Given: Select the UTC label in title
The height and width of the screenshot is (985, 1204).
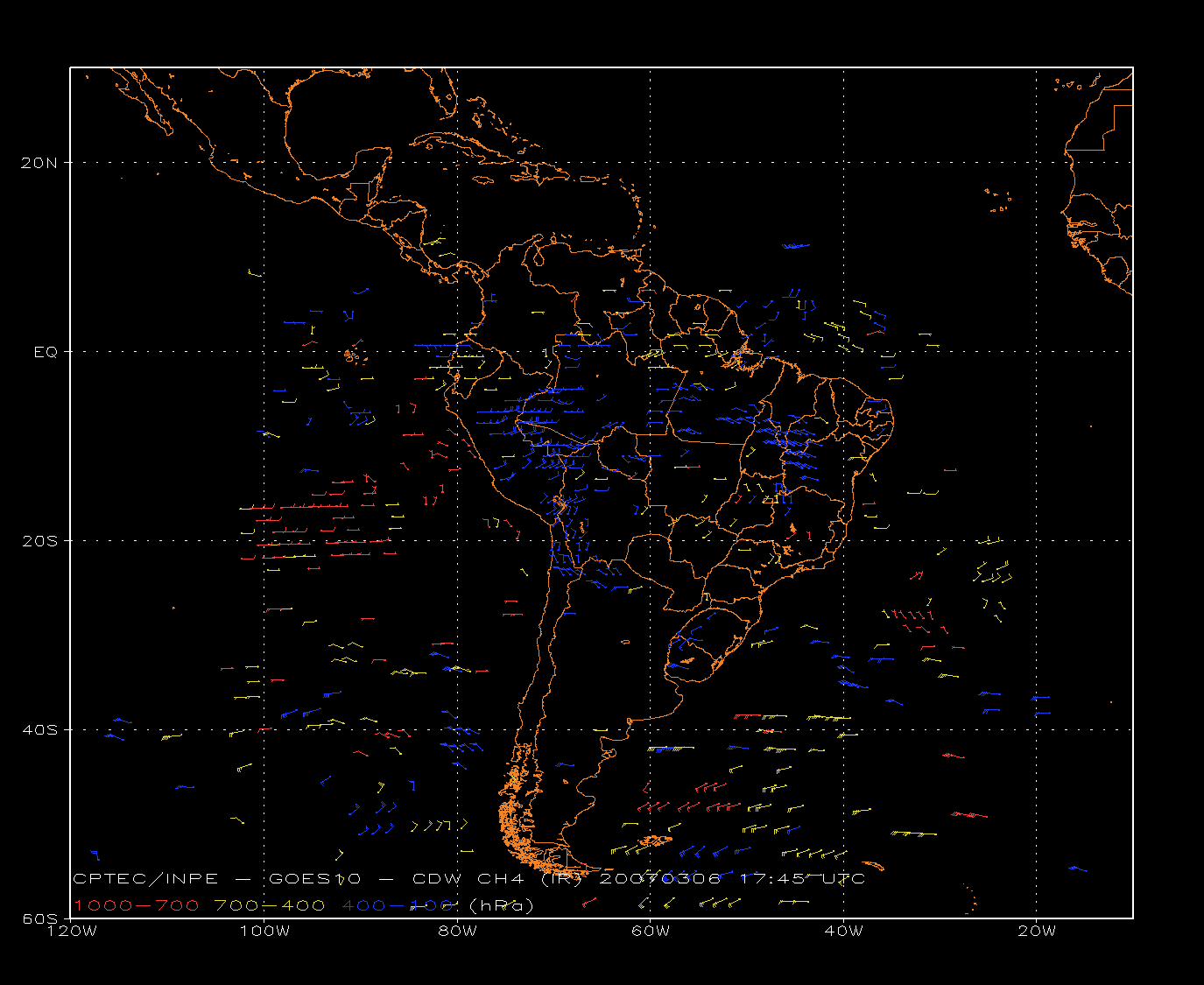Looking at the screenshot, I should click(842, 879).
